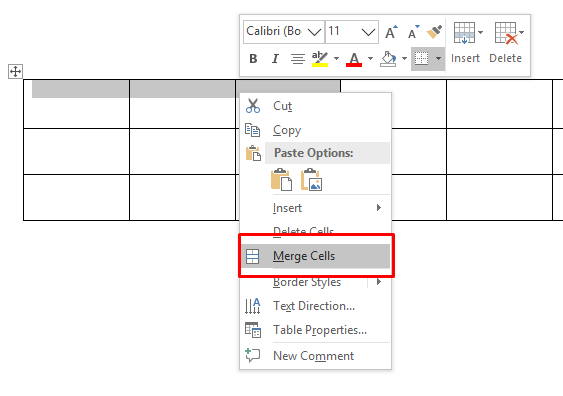Click Grow Font icon
The height and width of the screenshot is (396, 563).
pyautogui.click(x=391, y=32)
